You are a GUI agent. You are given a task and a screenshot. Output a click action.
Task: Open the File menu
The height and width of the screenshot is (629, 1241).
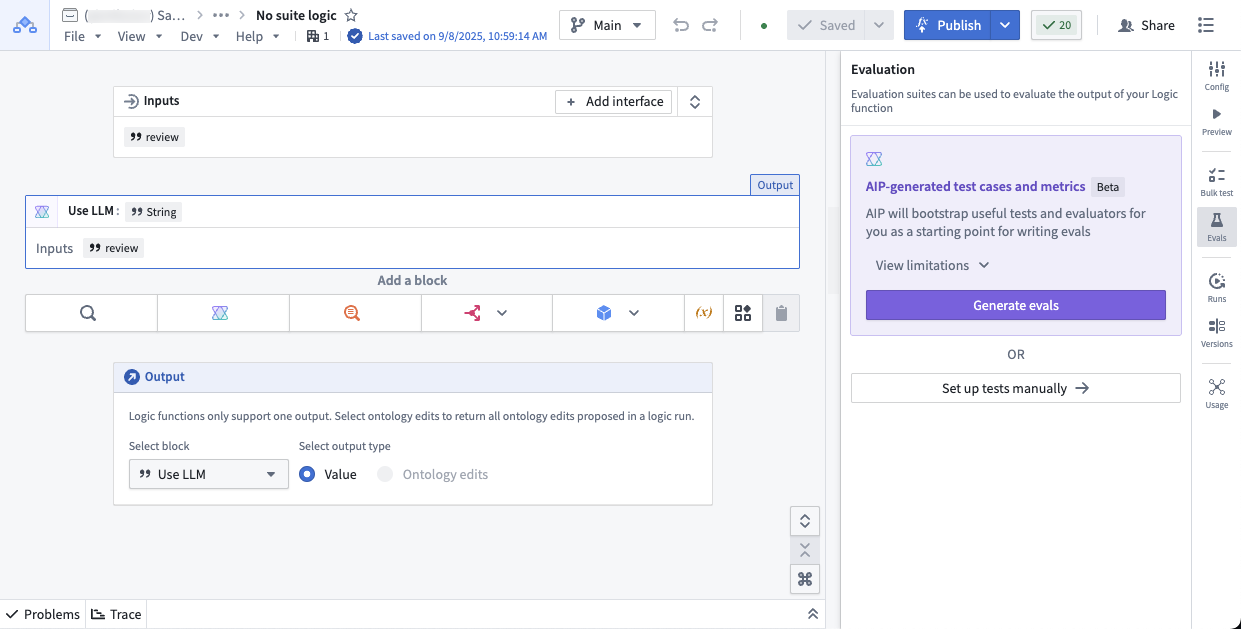pyautogui.click(x=82, y=37)
